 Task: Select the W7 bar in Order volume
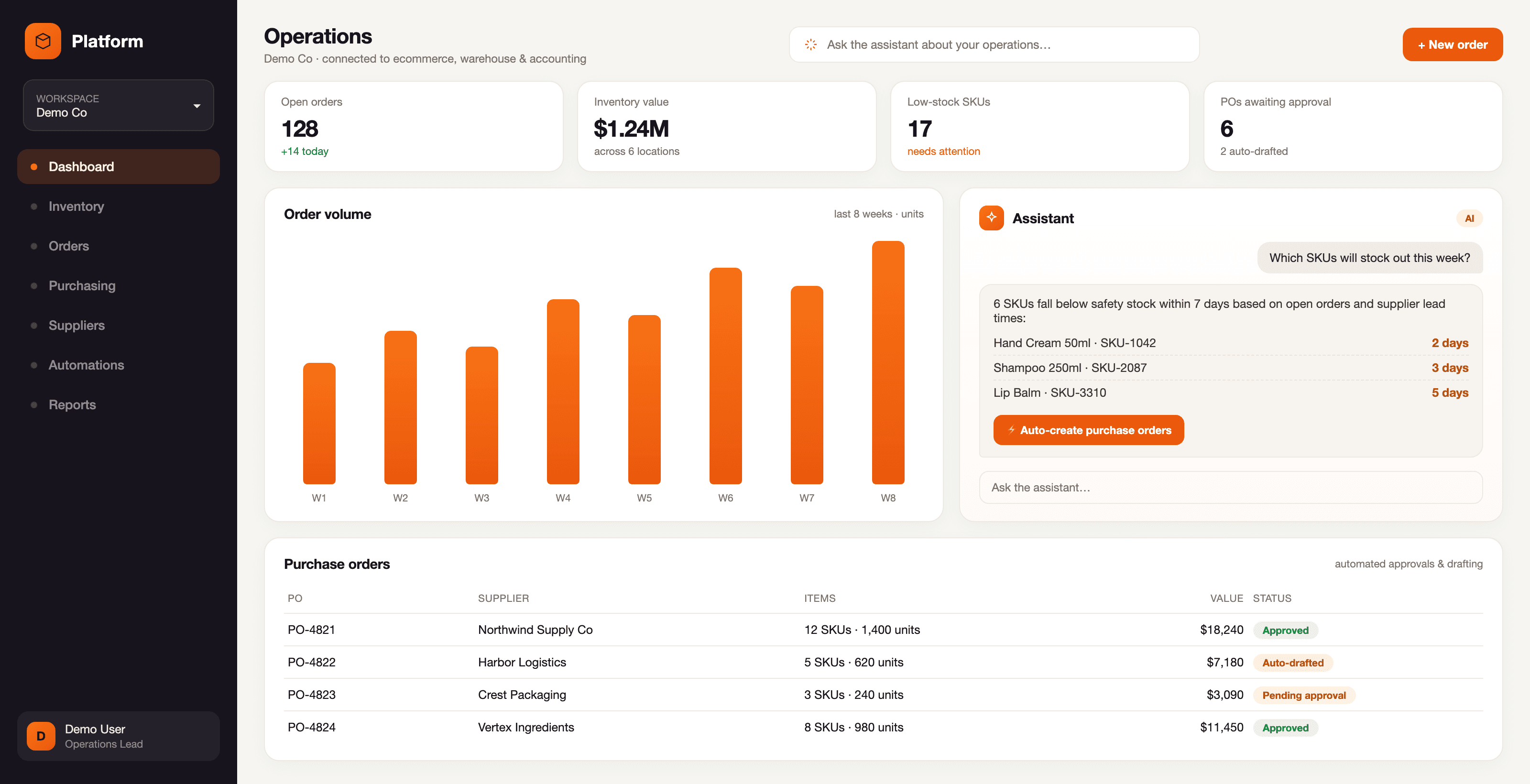coord(807,385)
